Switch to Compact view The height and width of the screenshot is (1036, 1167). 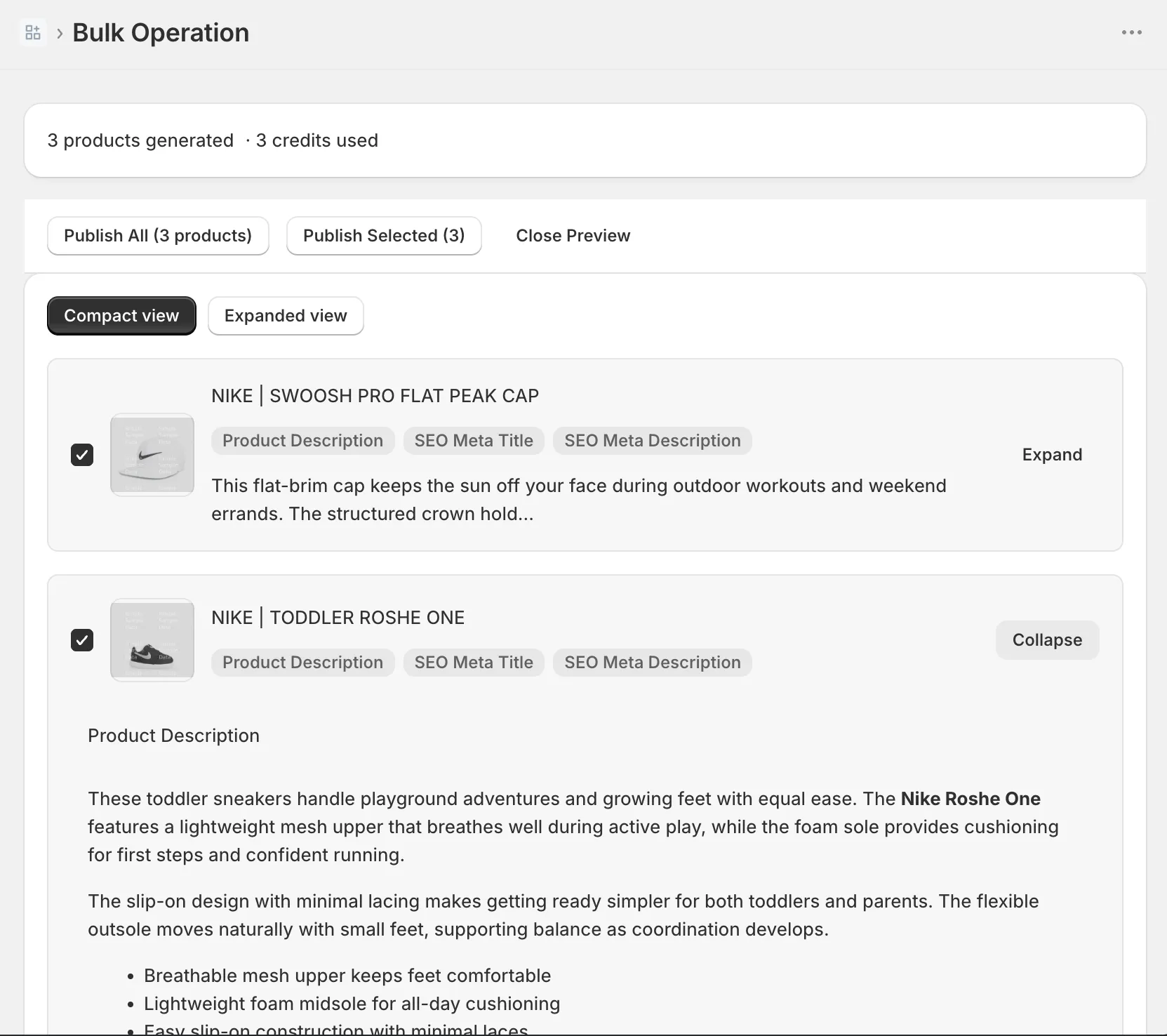(x=121, y=316)
